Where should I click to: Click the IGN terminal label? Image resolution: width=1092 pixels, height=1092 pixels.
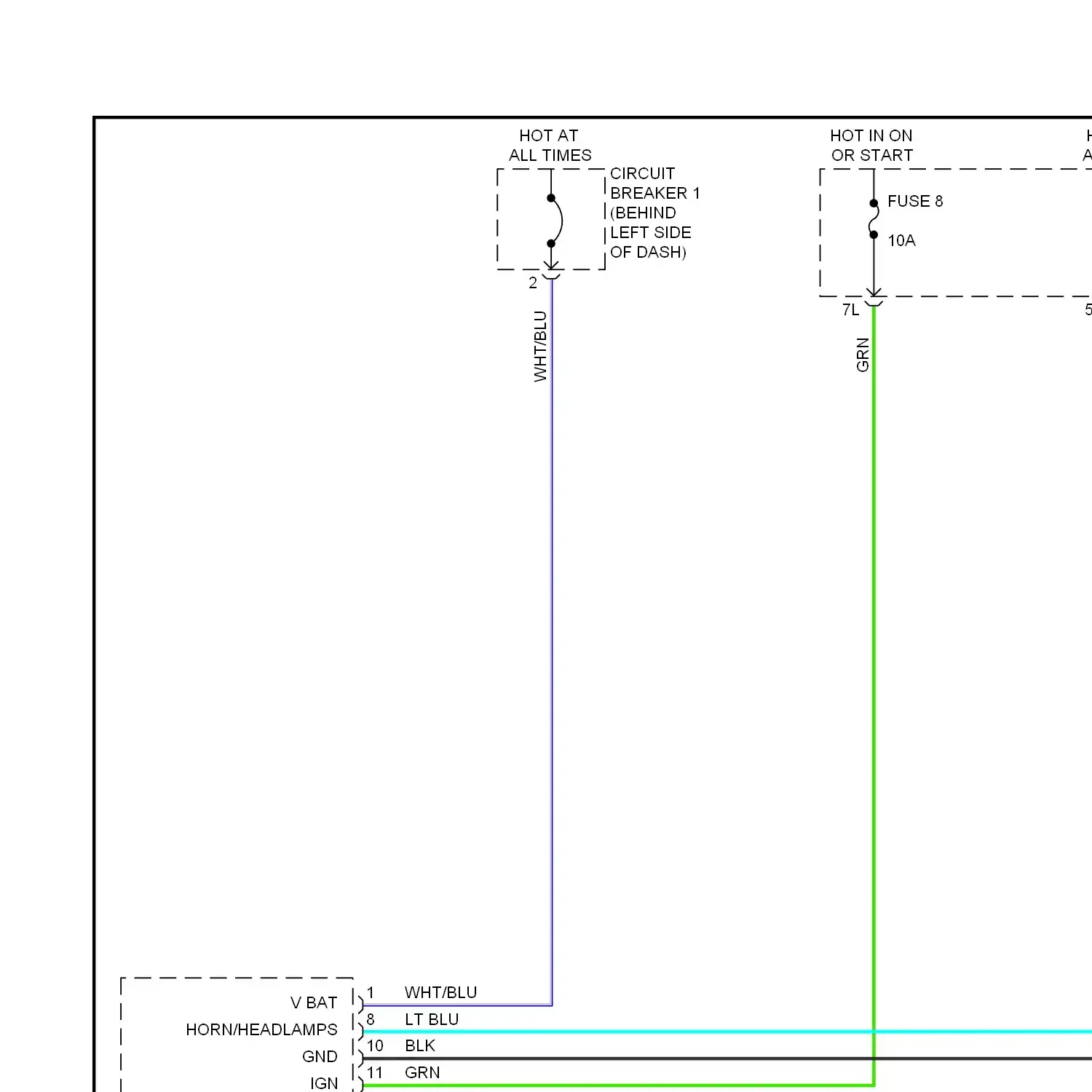[324, 1083]
